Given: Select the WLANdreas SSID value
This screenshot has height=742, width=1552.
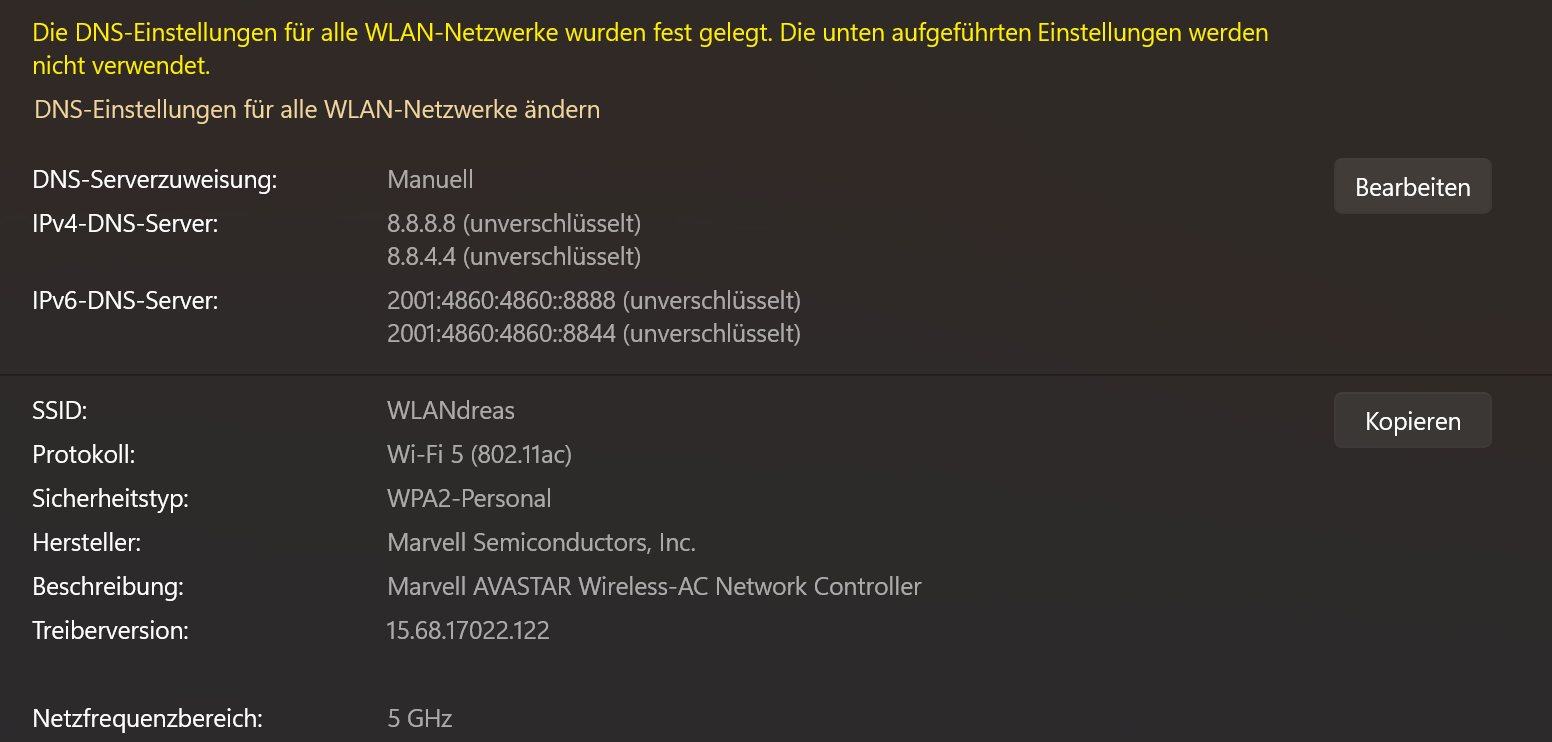Looking at the screenshot, I should click(451, 410).
